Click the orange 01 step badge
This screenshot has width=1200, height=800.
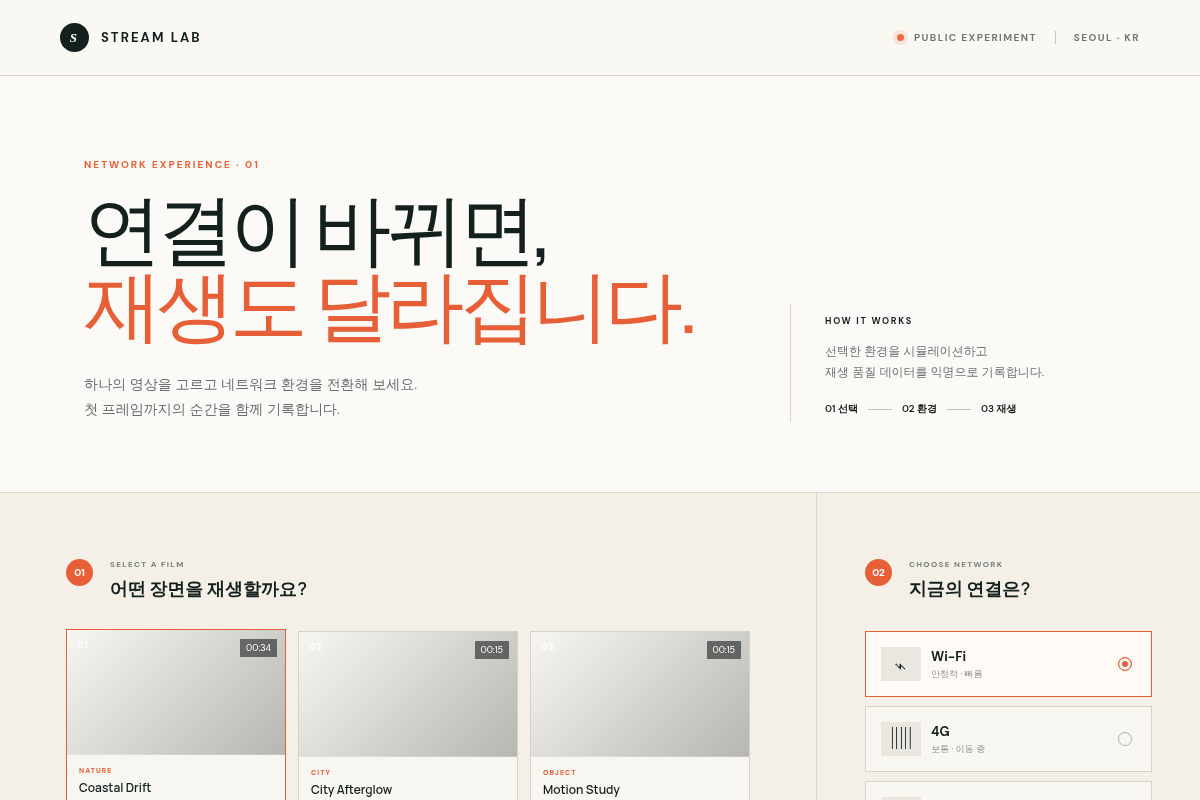[x=79, y=572]
